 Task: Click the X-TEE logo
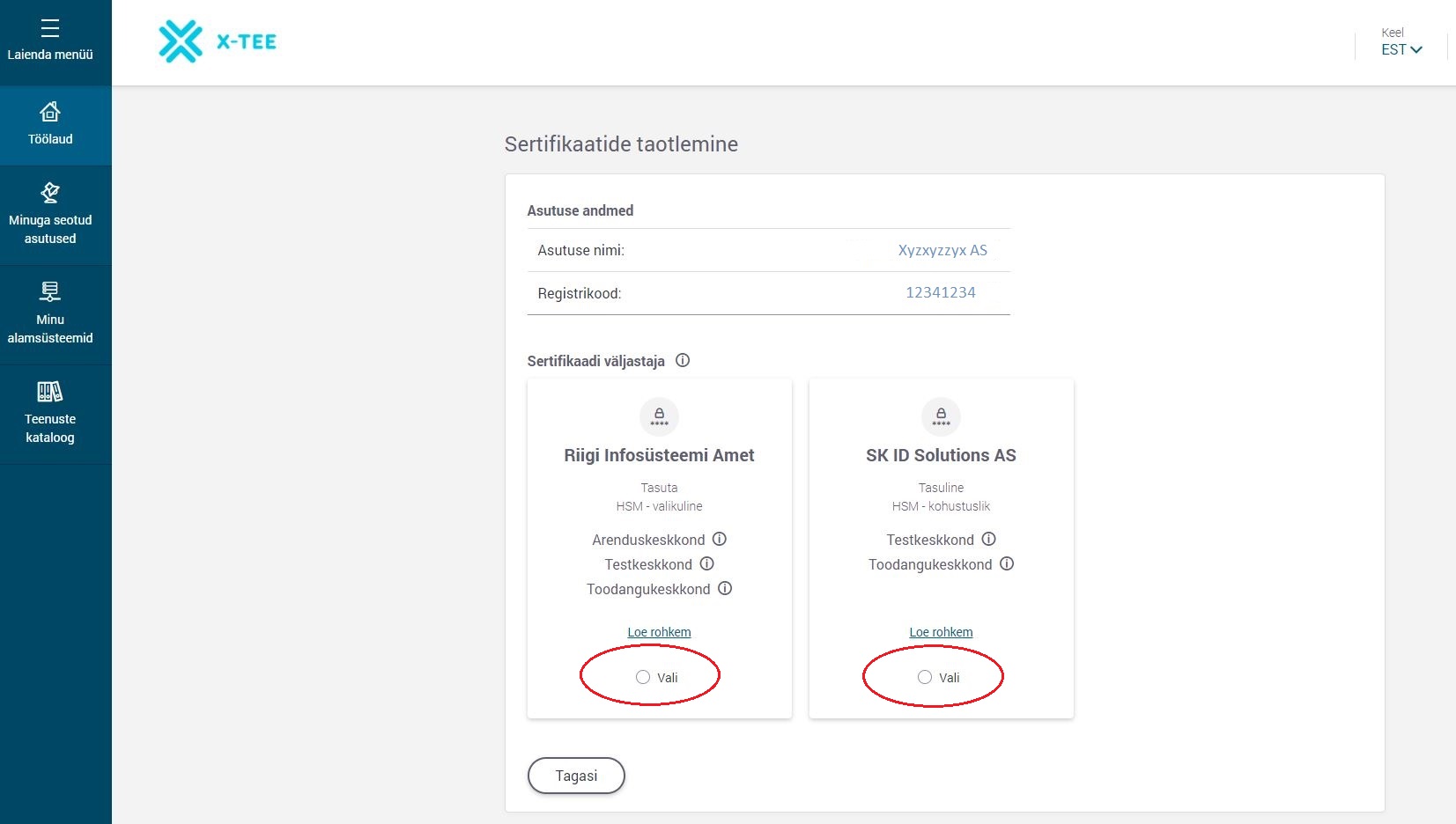(x=218, y=41)
